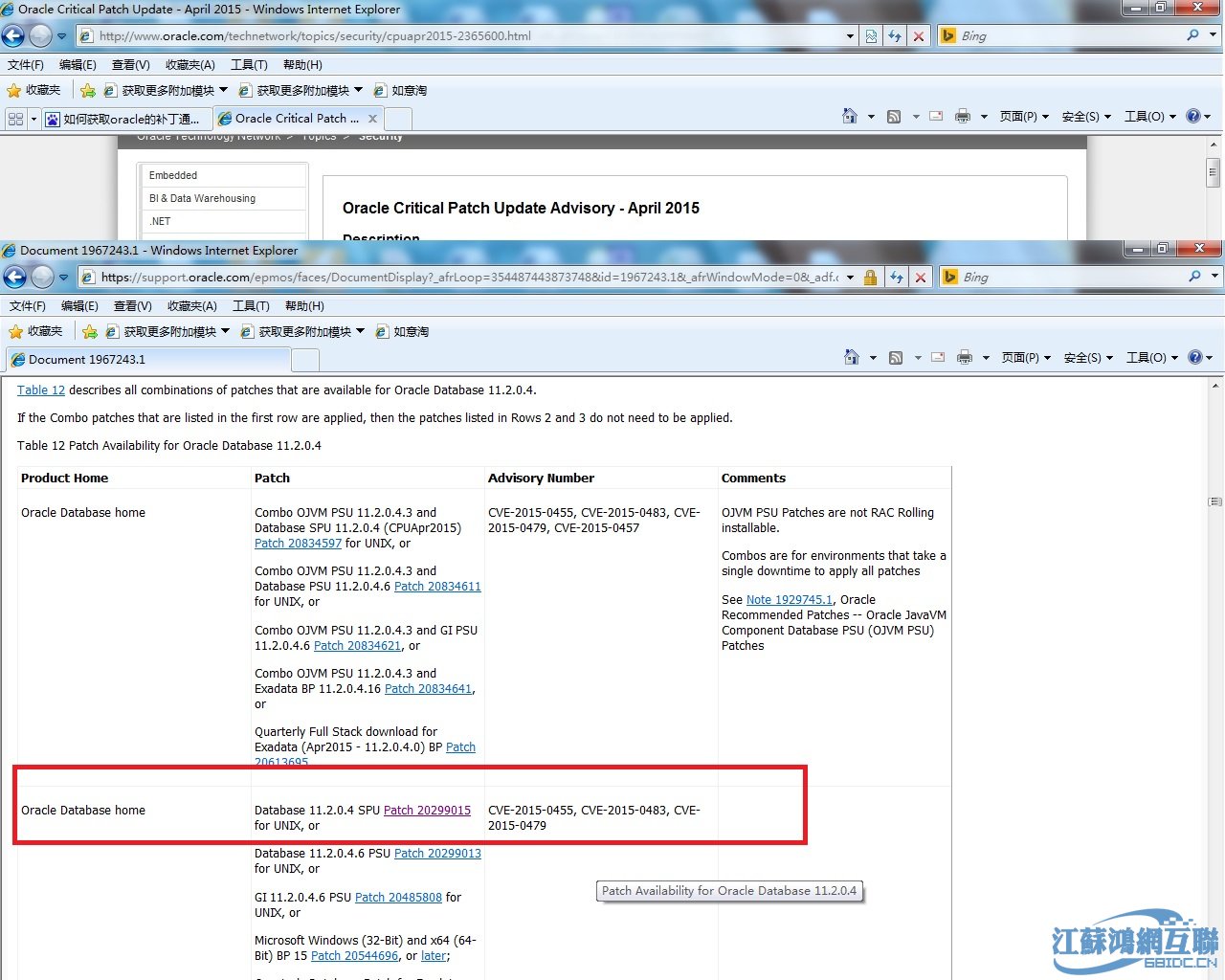
Task: Click Back arrow in Oracle Critical Patch window
Action: 13,36
